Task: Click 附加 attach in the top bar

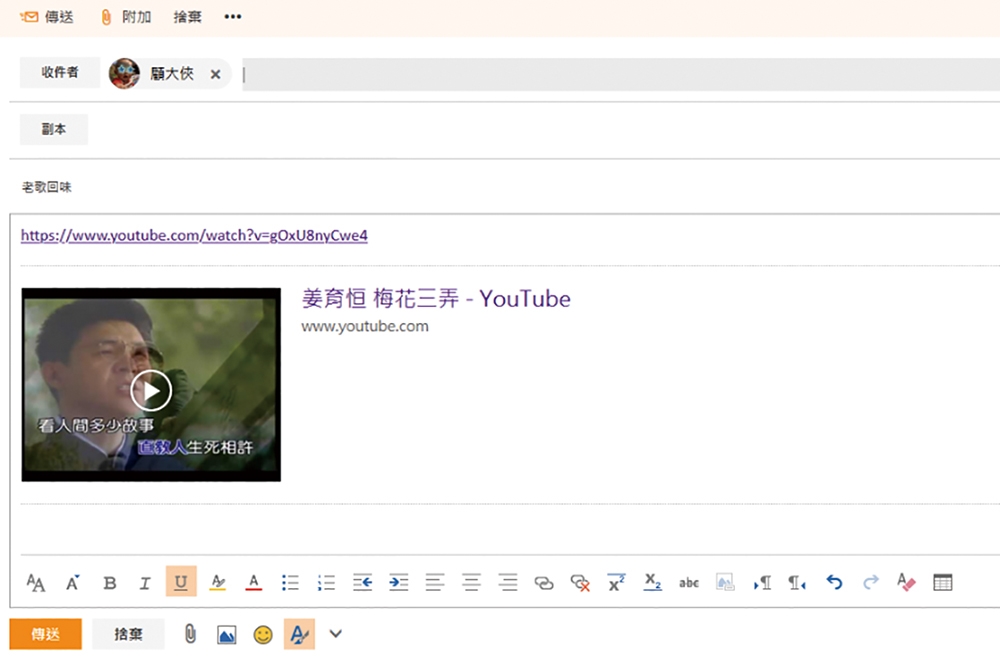Action: [126, 17]
